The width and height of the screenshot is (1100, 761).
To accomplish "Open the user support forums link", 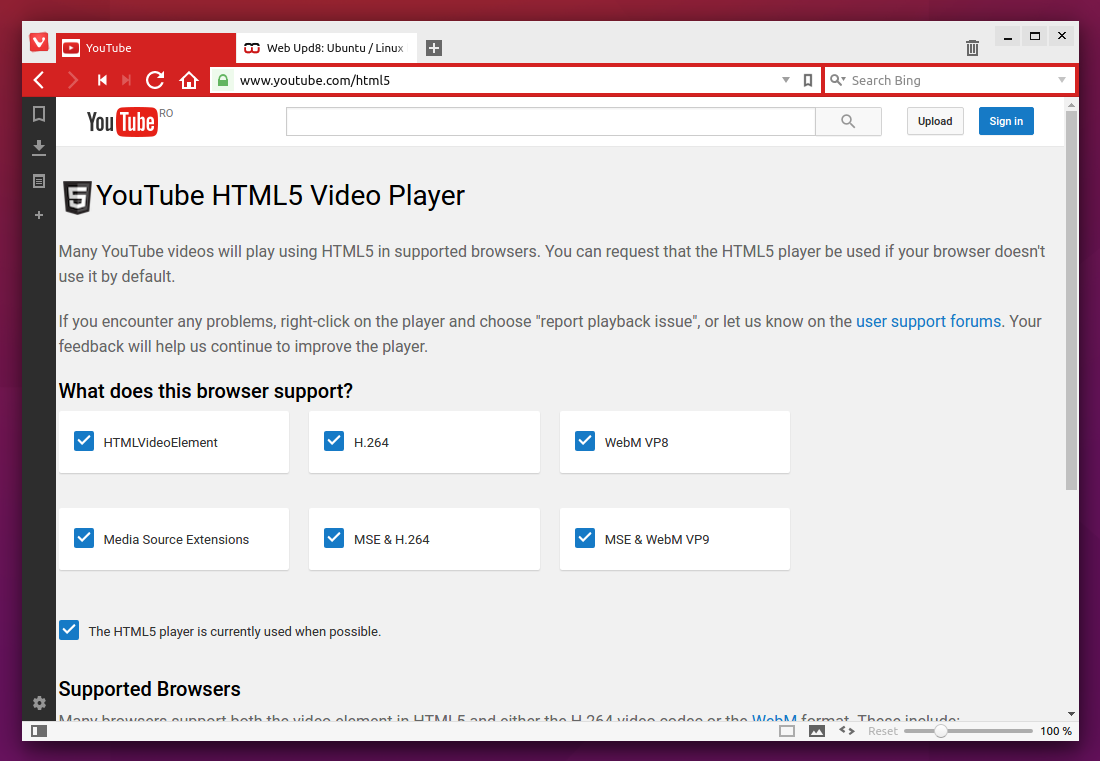I will [928, 321].
